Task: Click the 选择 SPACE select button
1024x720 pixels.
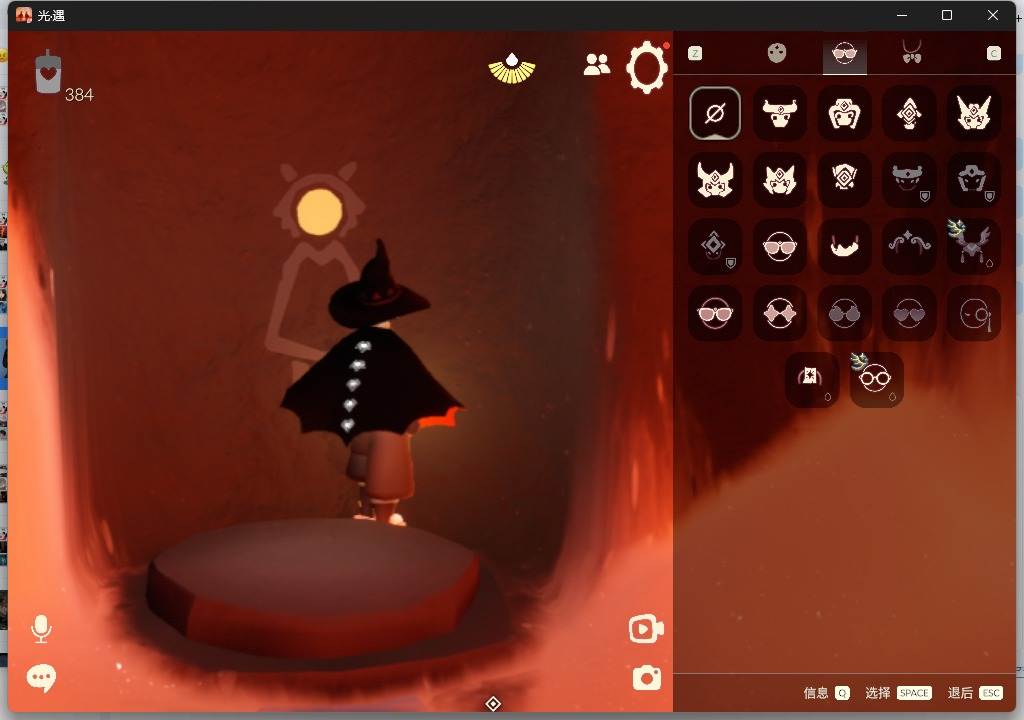Action: pos(899,693)
